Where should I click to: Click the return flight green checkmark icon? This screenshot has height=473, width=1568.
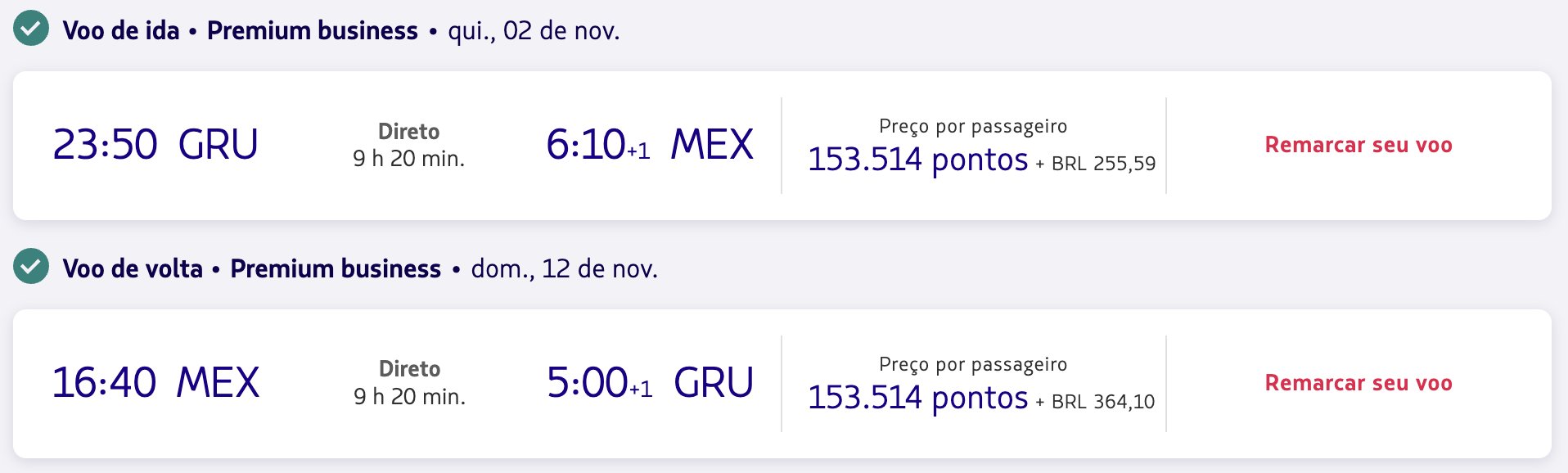(x=31, y=266)
